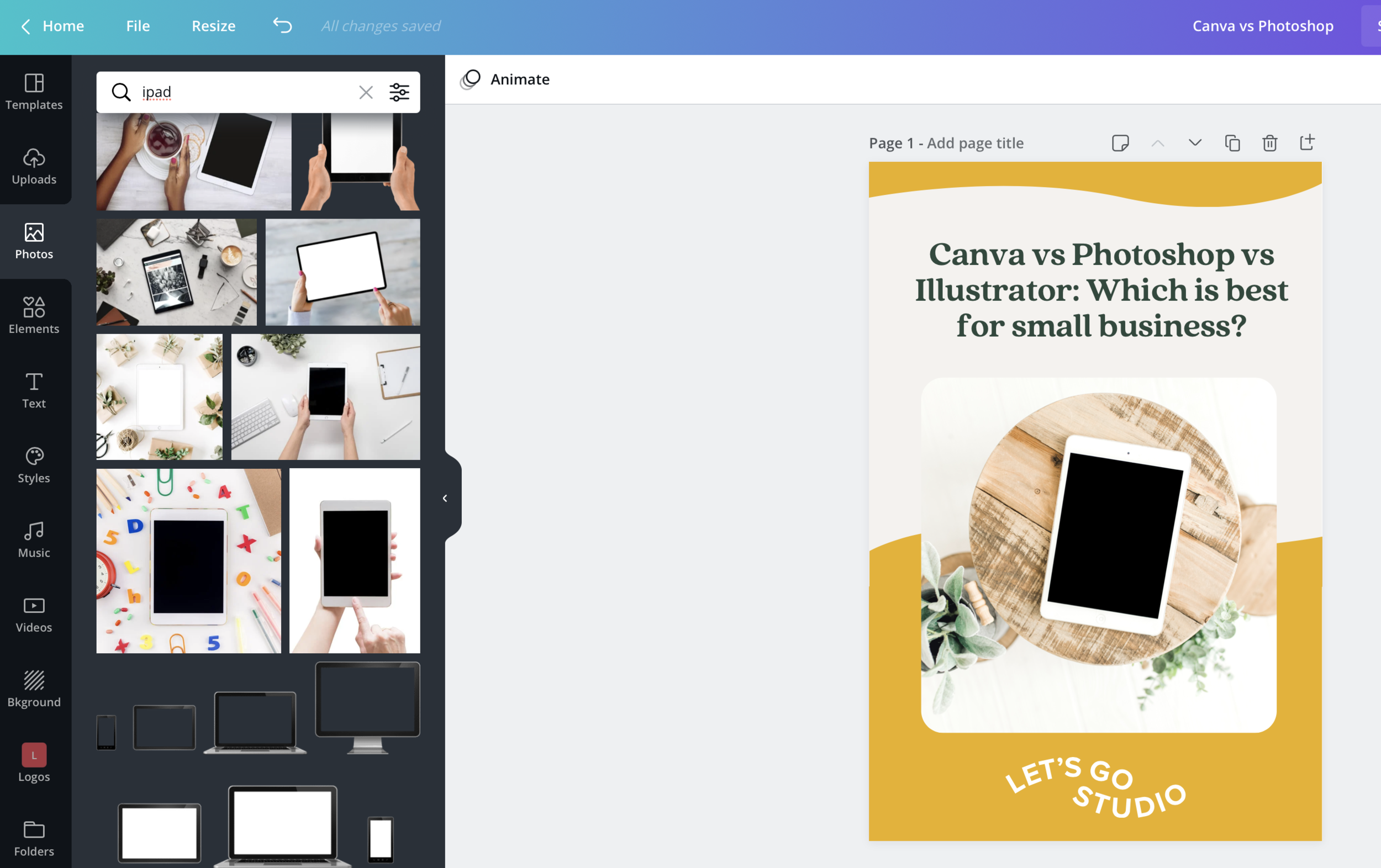
Task: Clear the ipad search text
Action: 365,92
